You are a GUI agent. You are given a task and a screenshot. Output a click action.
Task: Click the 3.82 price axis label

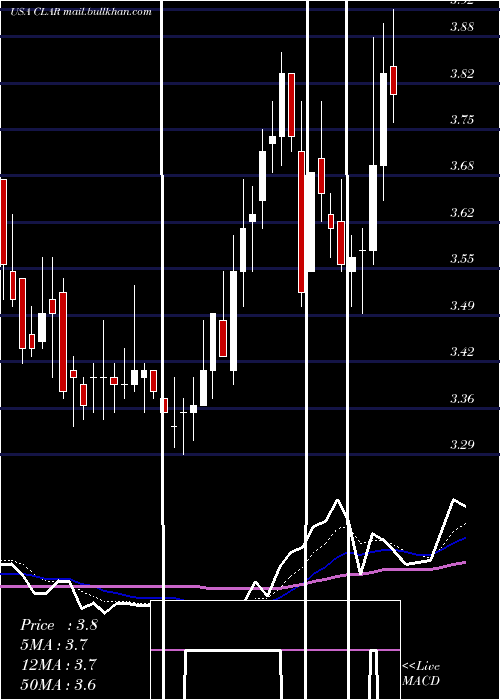coord(462,74)
